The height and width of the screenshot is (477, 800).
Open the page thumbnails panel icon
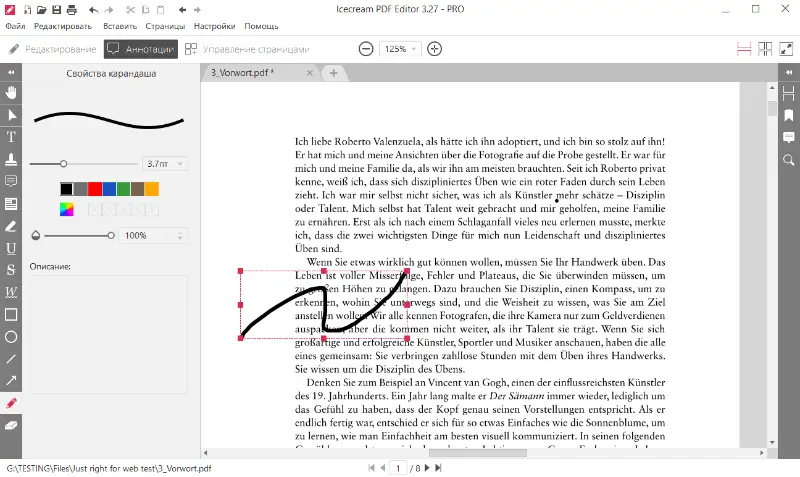pos(789,93)
